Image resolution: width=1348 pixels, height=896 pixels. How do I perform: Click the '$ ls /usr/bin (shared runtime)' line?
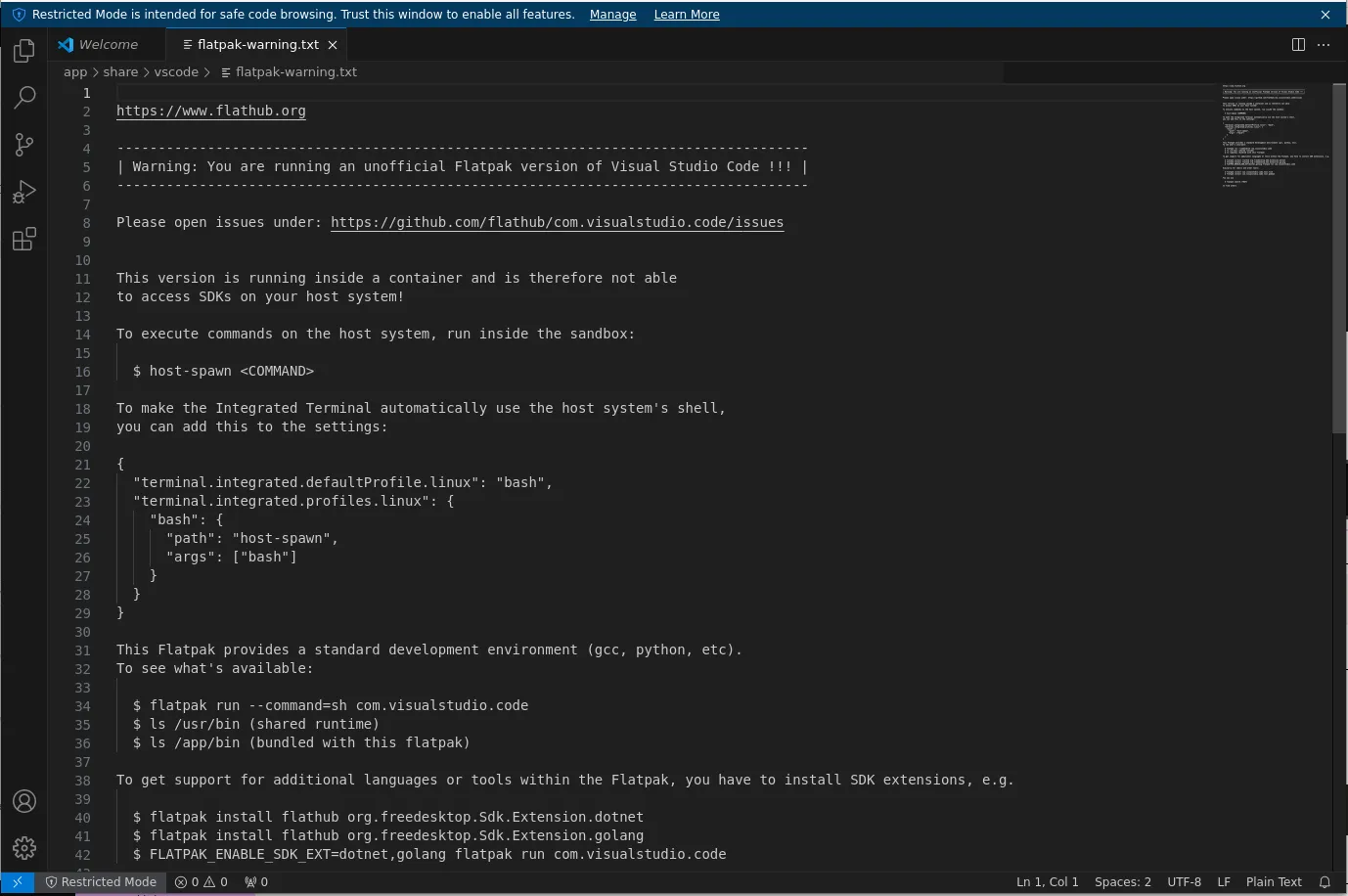click(x=256, y=724)
